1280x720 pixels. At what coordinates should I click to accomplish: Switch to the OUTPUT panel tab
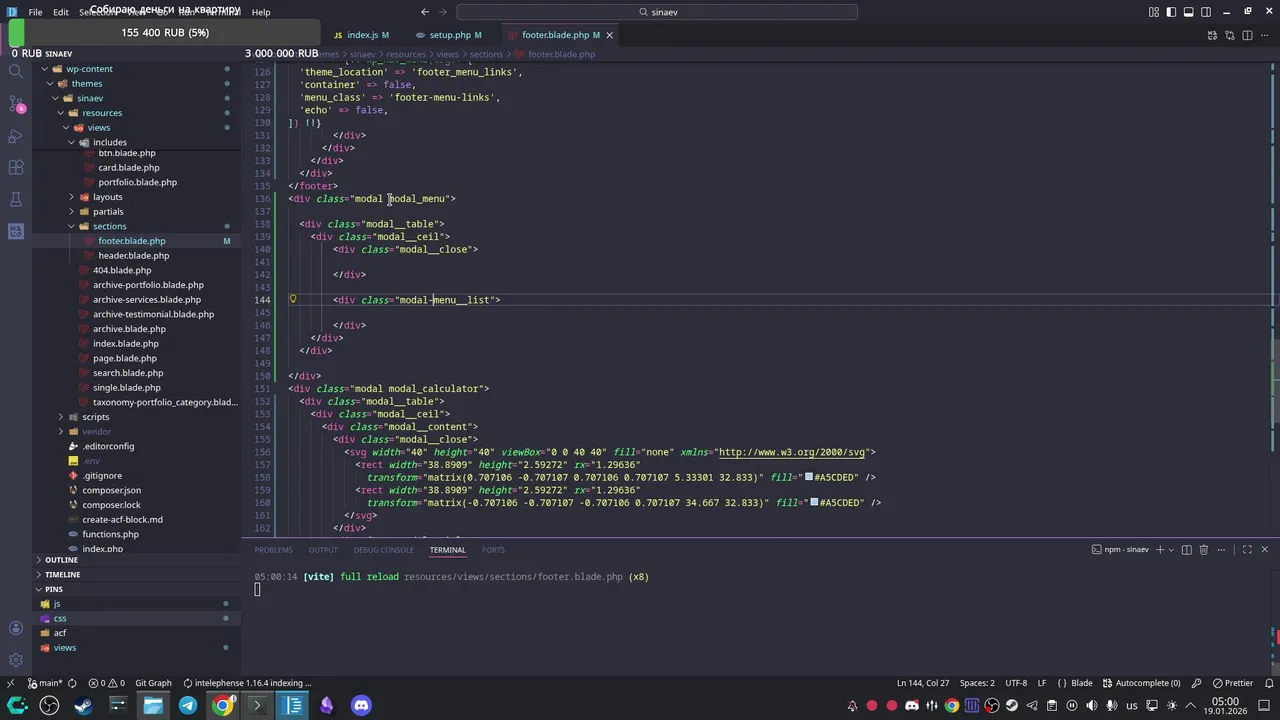[323, 550]
